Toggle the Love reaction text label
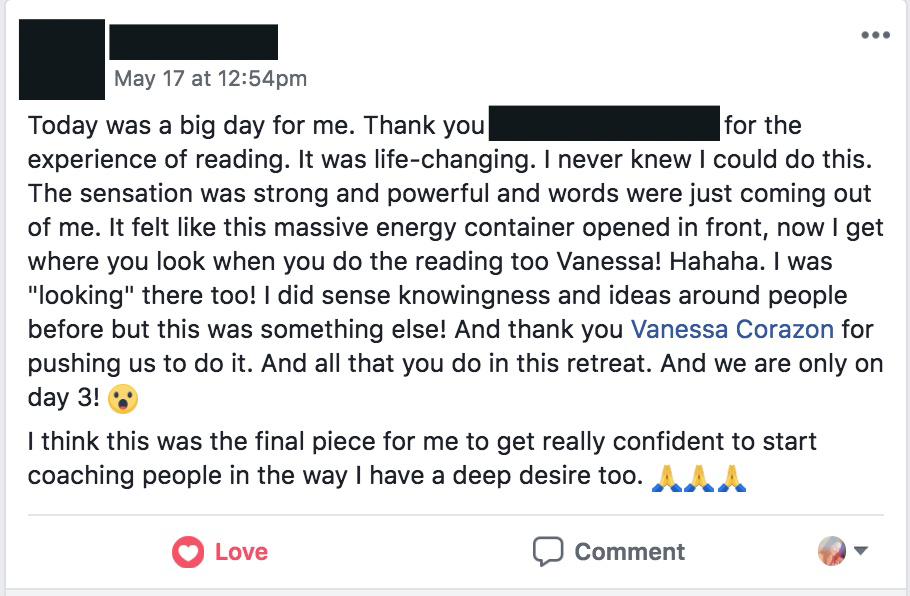910x596 pixels. pyautogui.click(x=241, y=552)
